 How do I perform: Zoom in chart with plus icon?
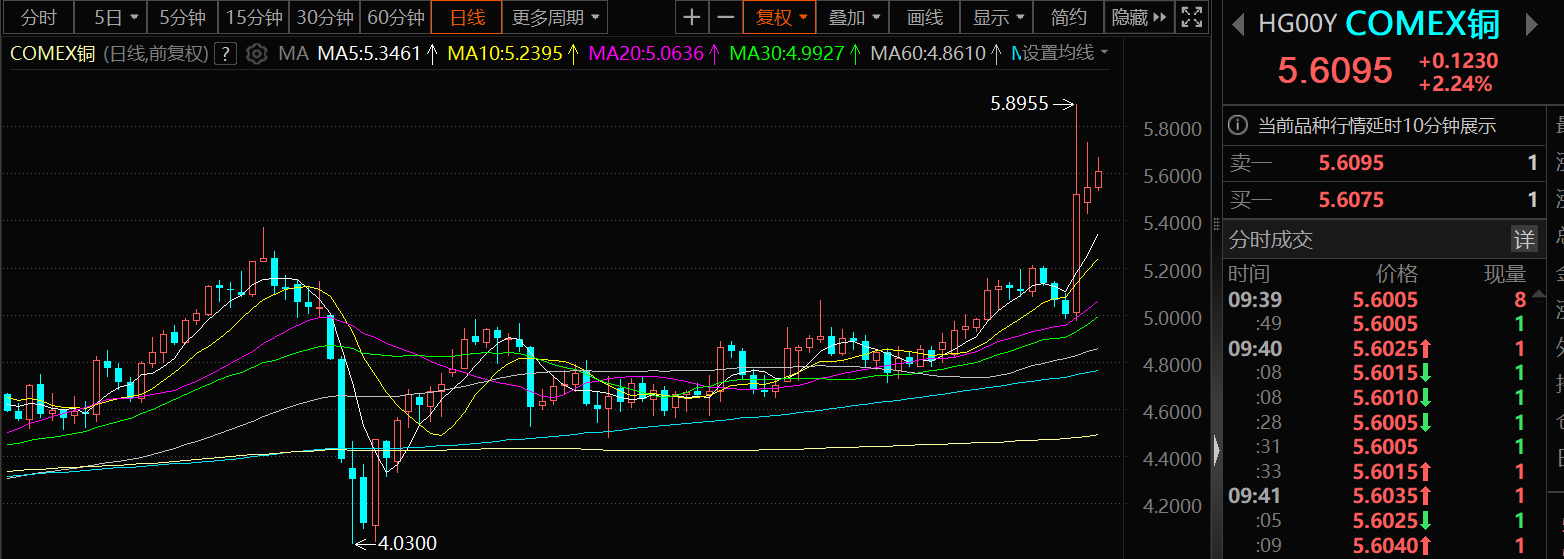pos(692,17)
